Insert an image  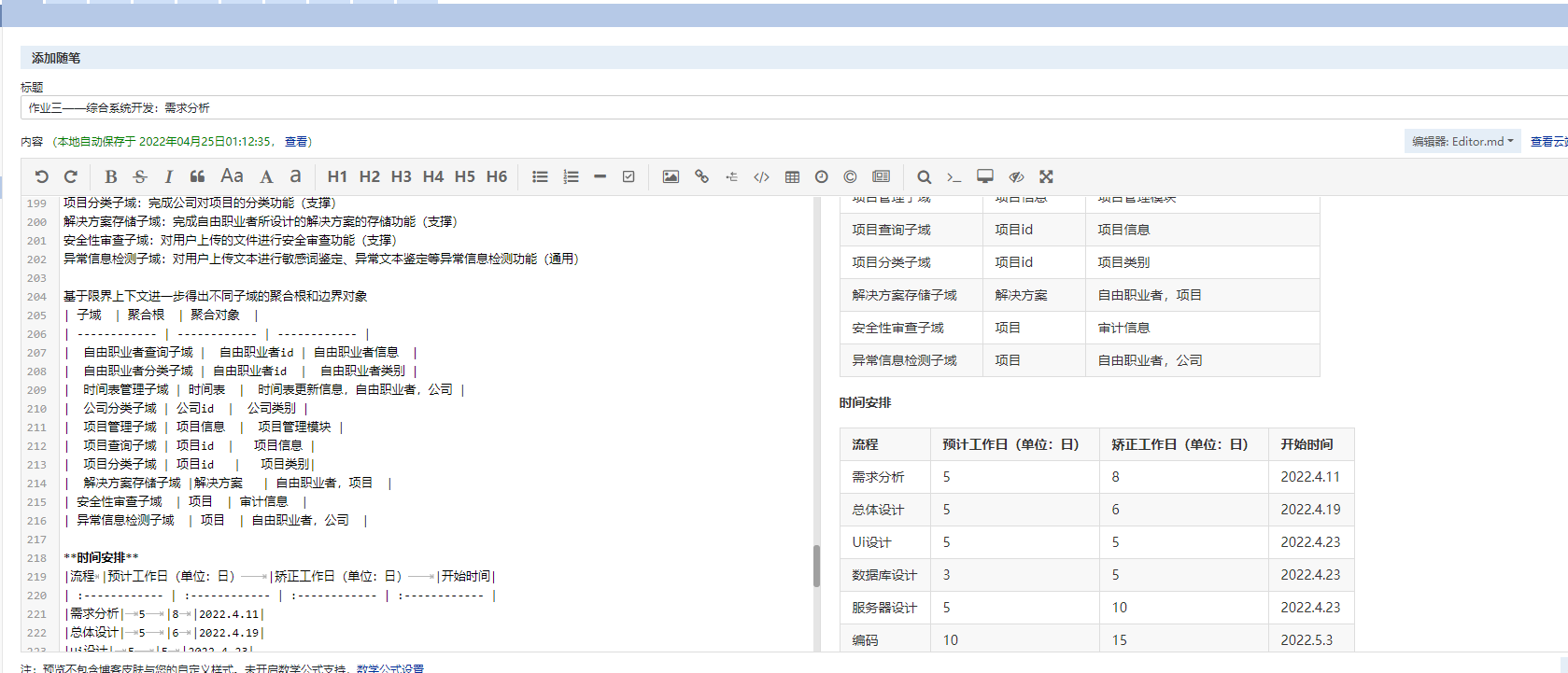pos(671,176)
